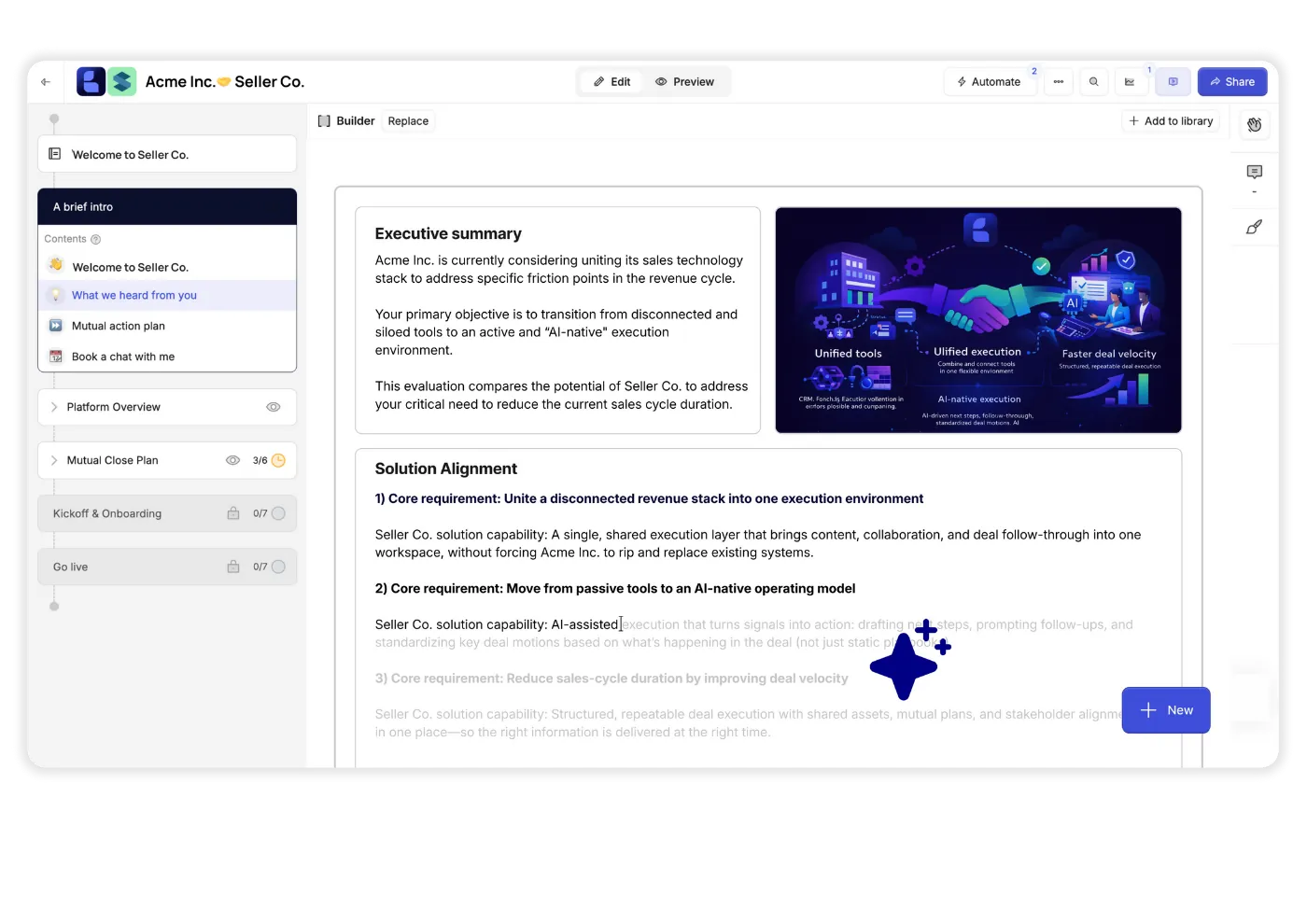This screenshot has width=1307, height=924.
Task: Go back with the left arrow
Action: pos(46,82)
